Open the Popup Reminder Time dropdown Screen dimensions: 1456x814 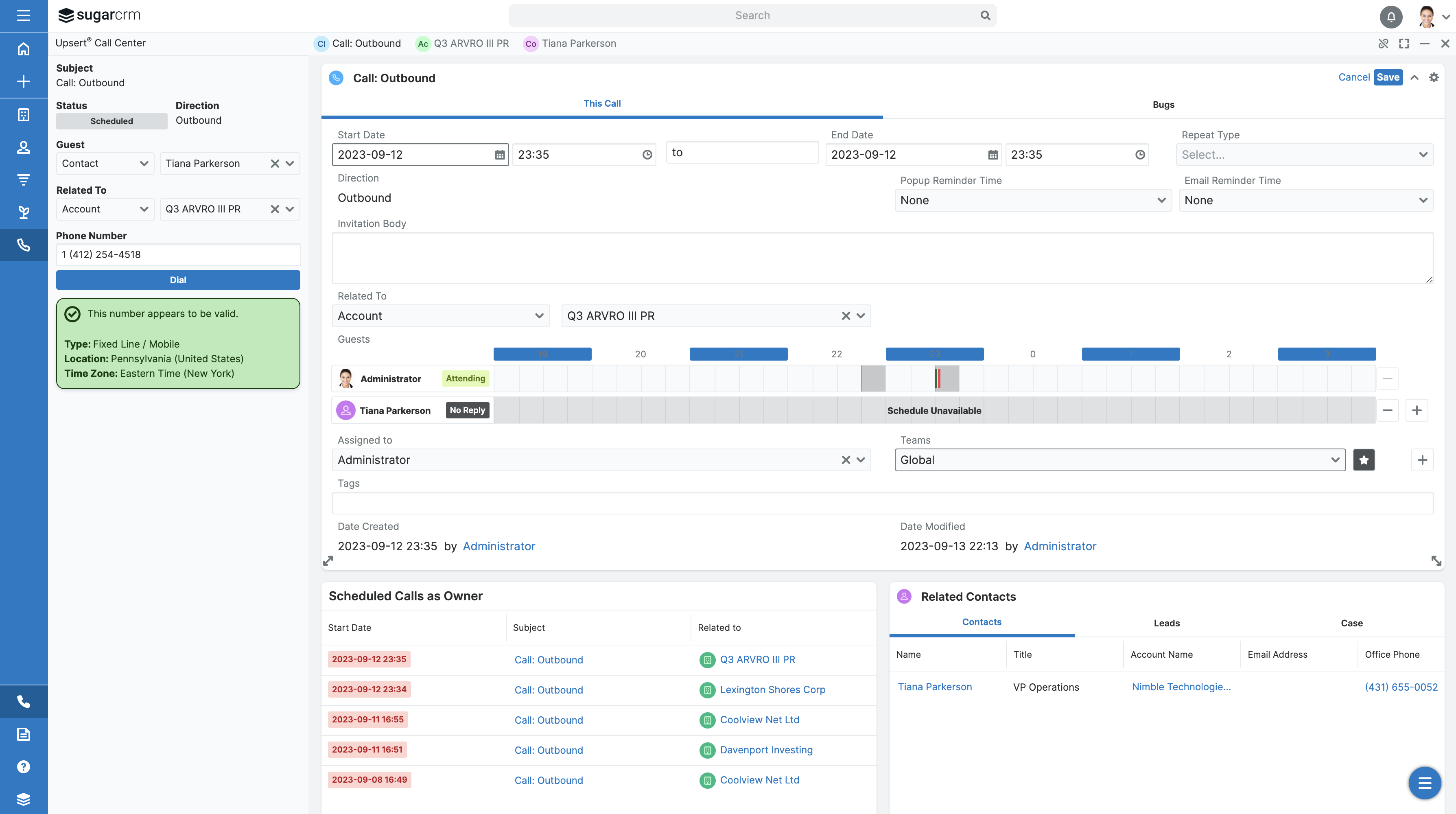point(1033,200)
